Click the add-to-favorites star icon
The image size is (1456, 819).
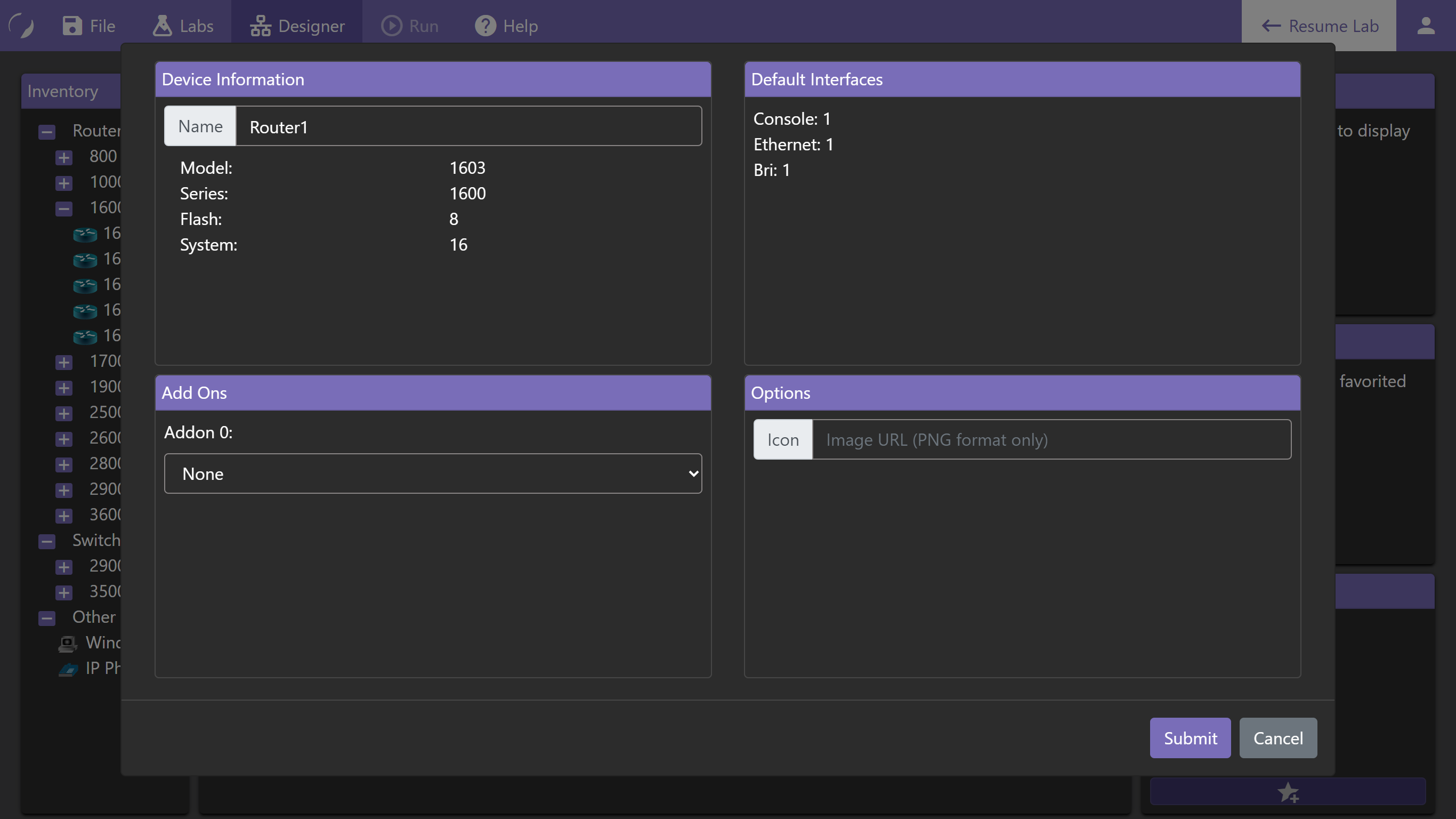point(1288,792)
